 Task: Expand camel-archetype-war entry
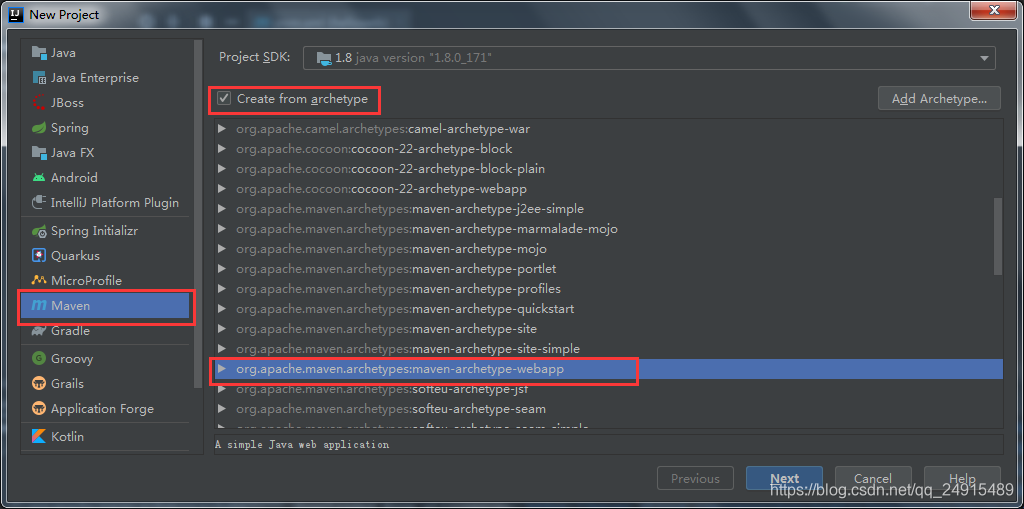coord(222,129)
